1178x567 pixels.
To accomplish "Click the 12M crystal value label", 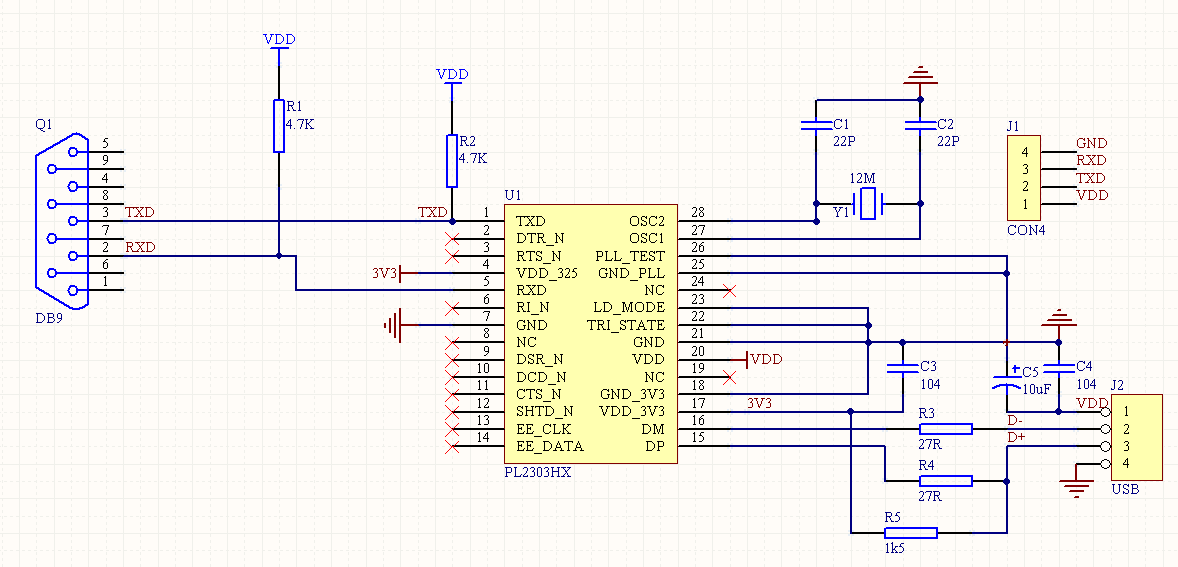I will tap(862, 179).
